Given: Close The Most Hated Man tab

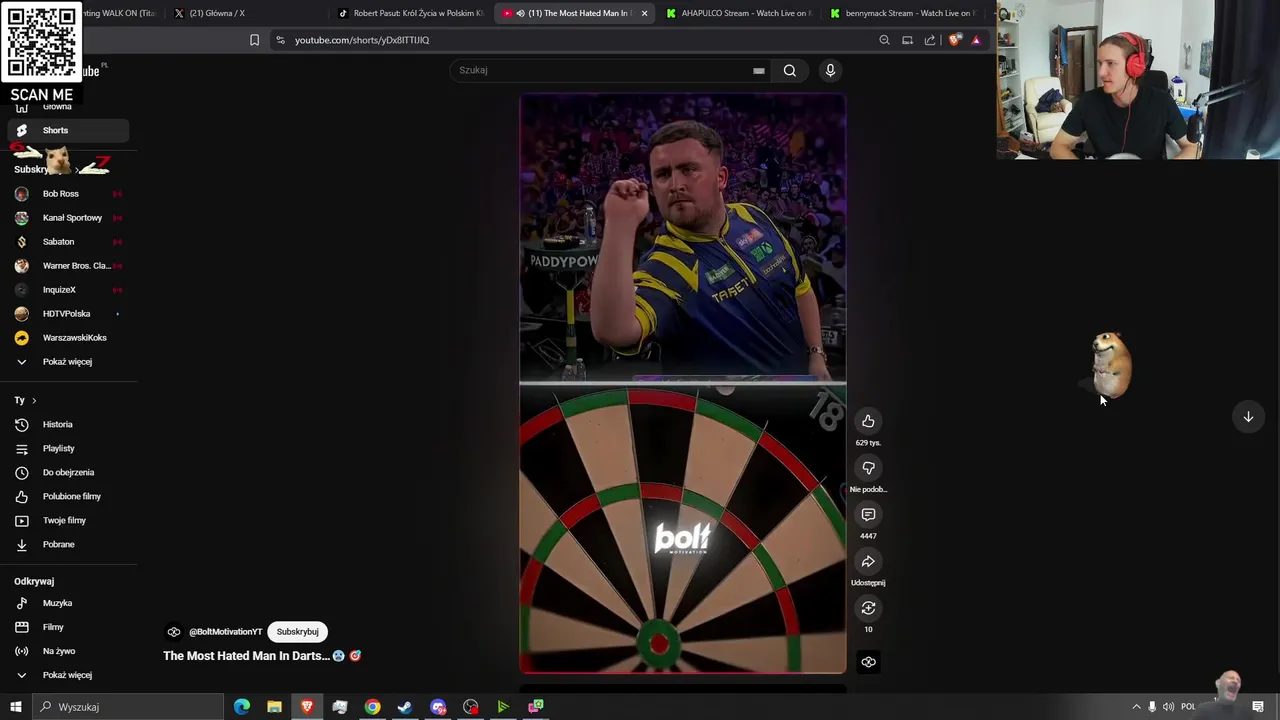Looking at the screenshot, I should tap(644, 13).
